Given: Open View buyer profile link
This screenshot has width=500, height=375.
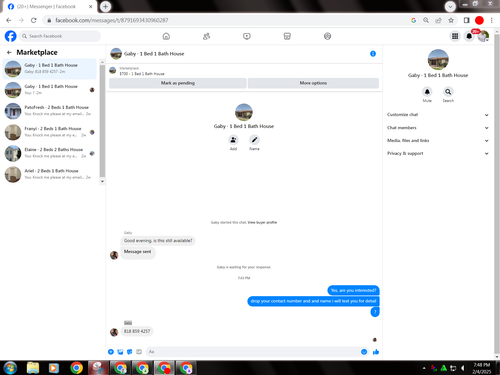Looking at the screenshot, I should pyautogui.click(x=262, y=222).
